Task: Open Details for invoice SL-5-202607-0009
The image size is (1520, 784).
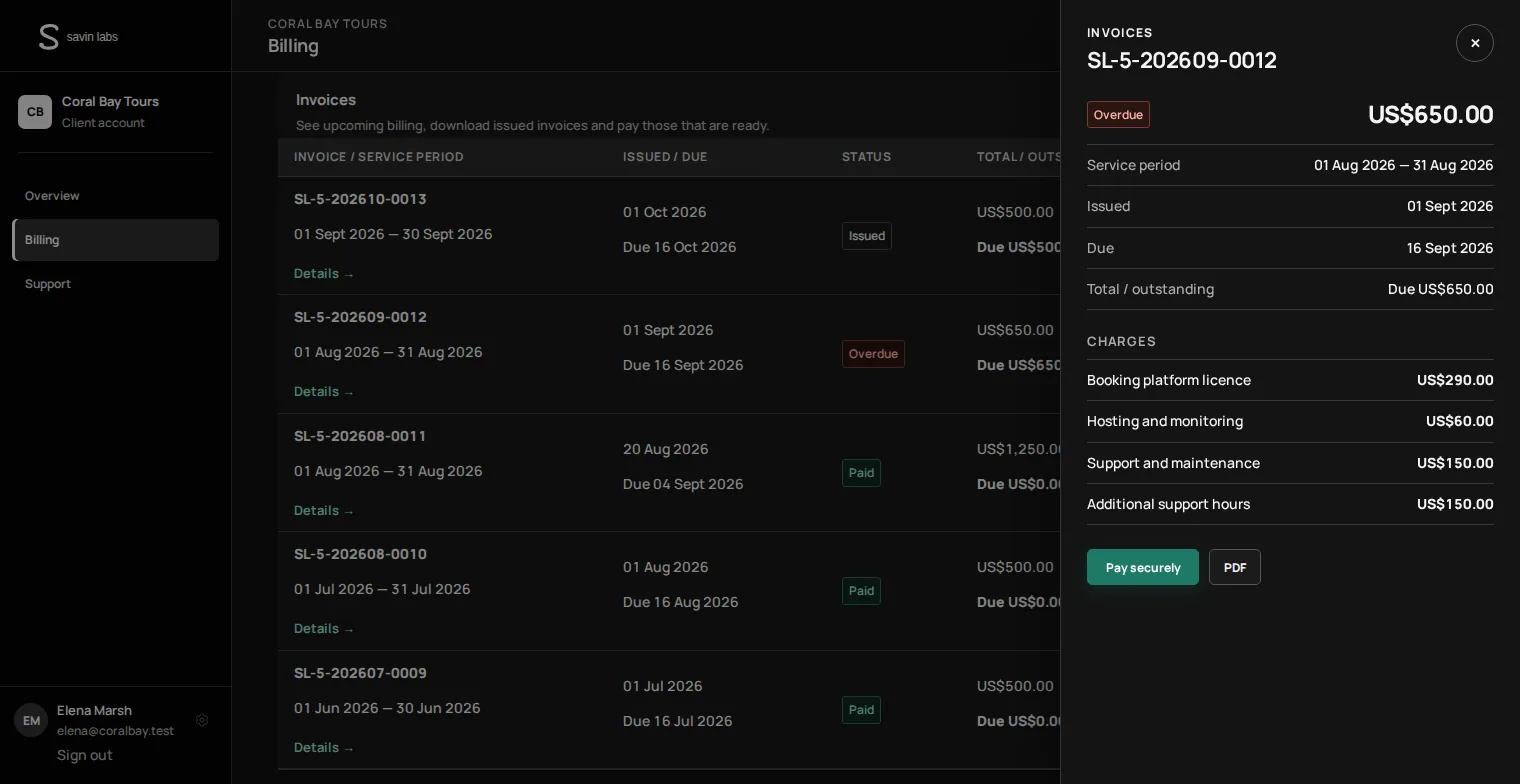Action: [x=324, y=748]
